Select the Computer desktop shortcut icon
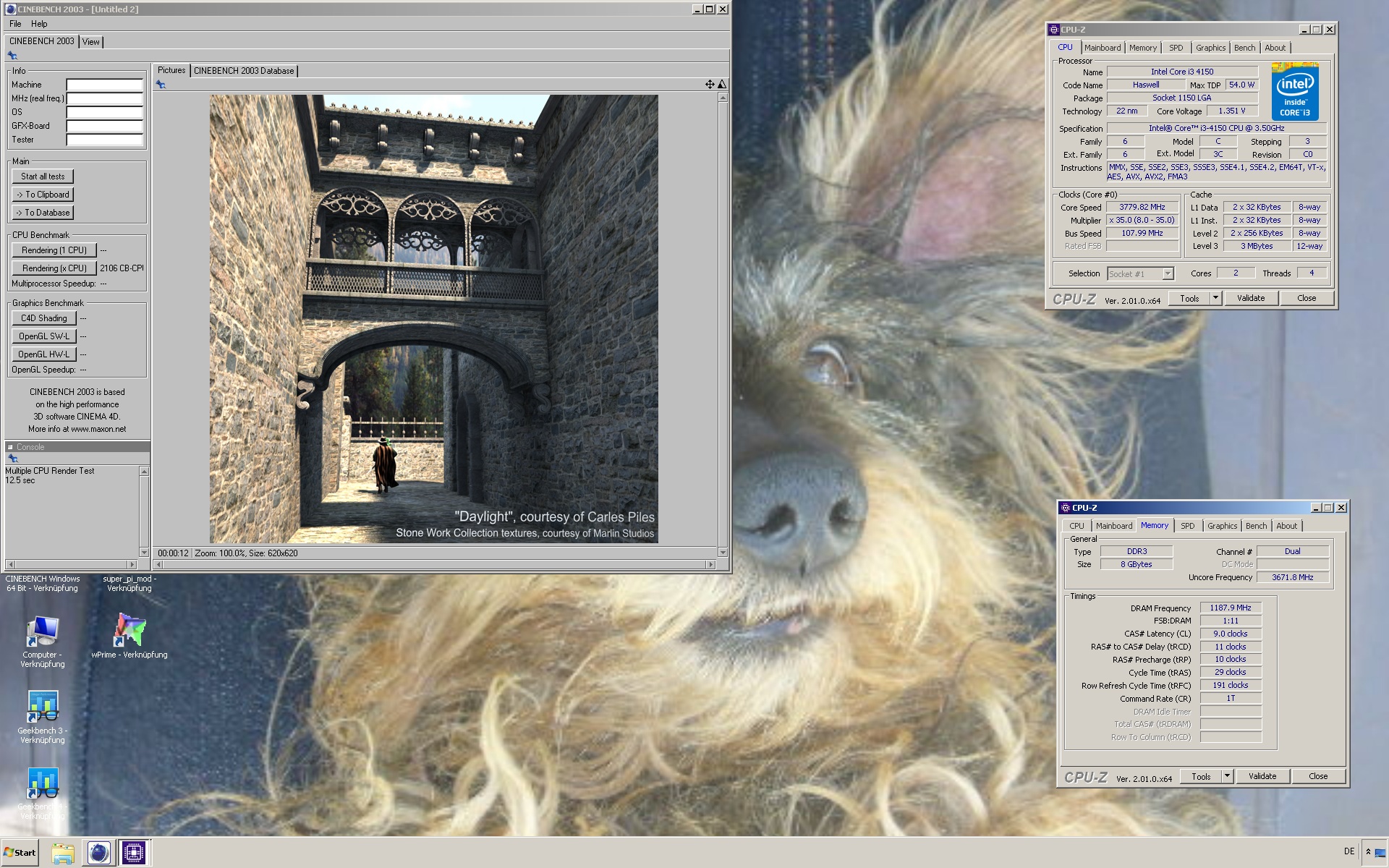This screenshot has height=868, width=1389. (x=43, y=631)
